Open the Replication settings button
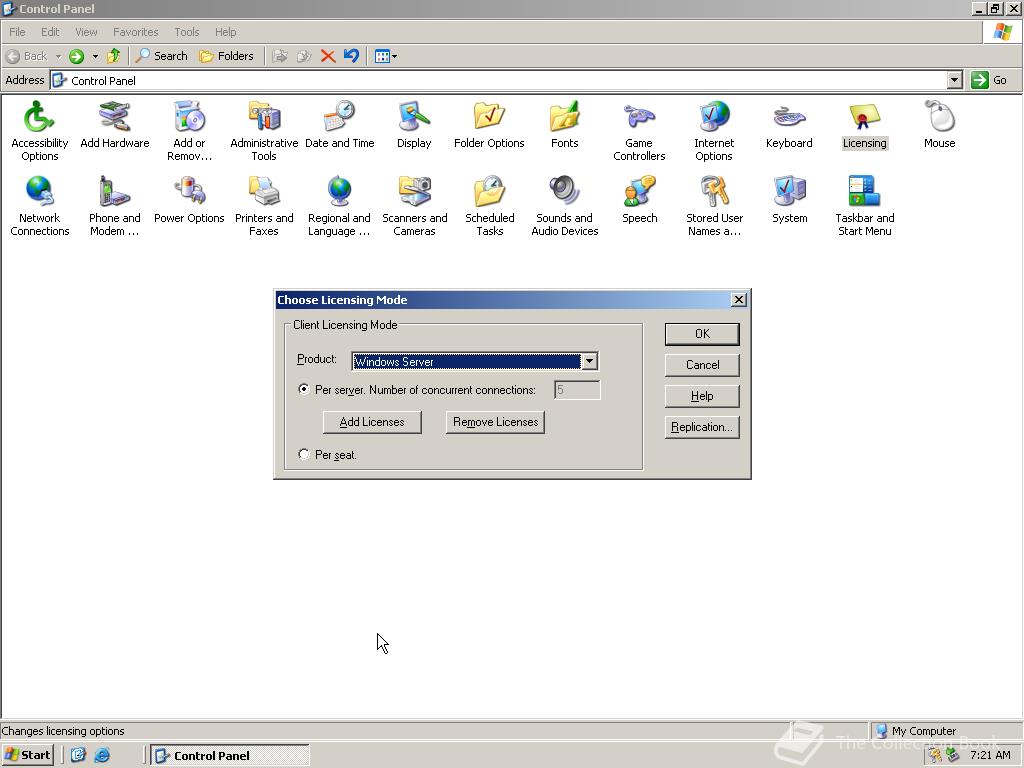The image size is (1024, 768). pos(702,427)
